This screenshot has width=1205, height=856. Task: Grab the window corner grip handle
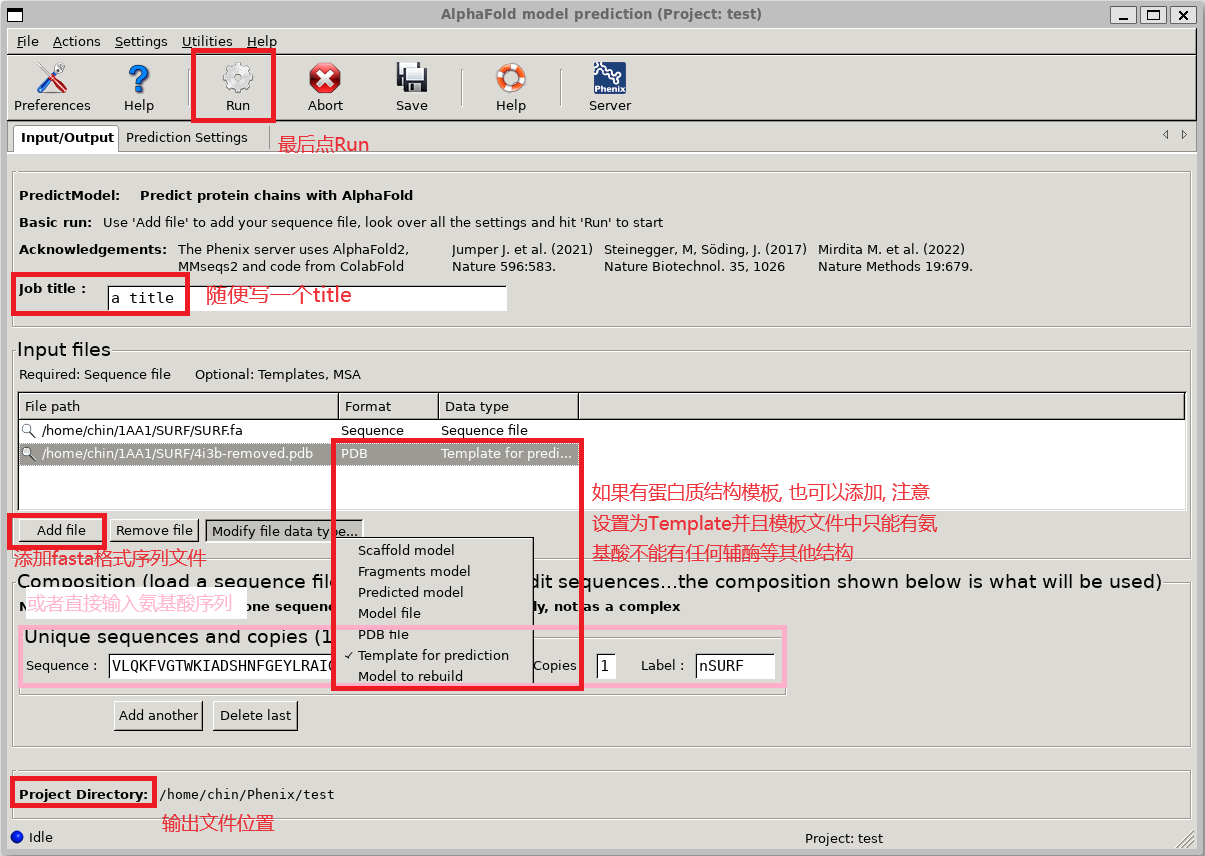1185,838
